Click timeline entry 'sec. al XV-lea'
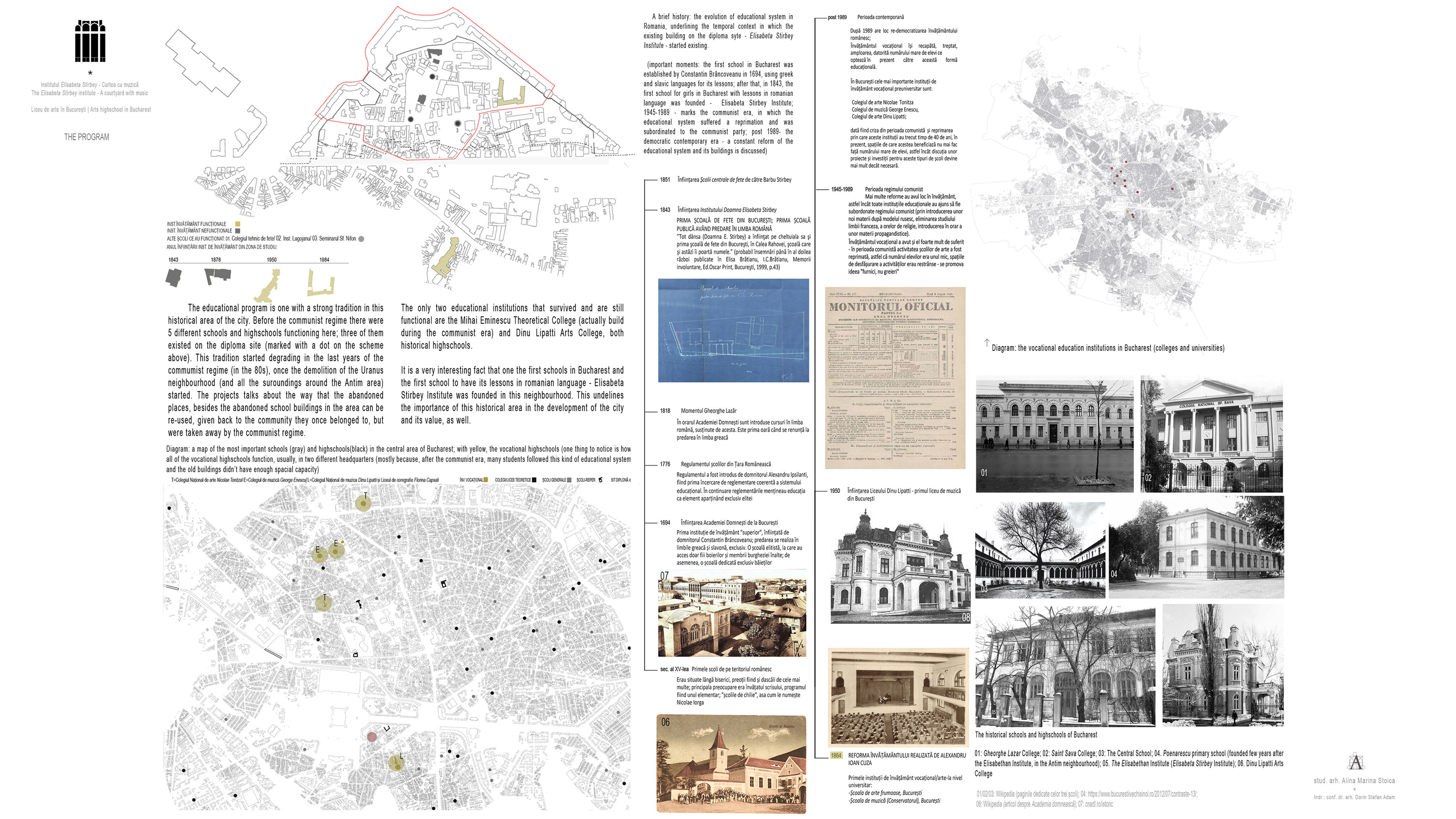Screen dimensions: 1456x819 pos(674,669)
